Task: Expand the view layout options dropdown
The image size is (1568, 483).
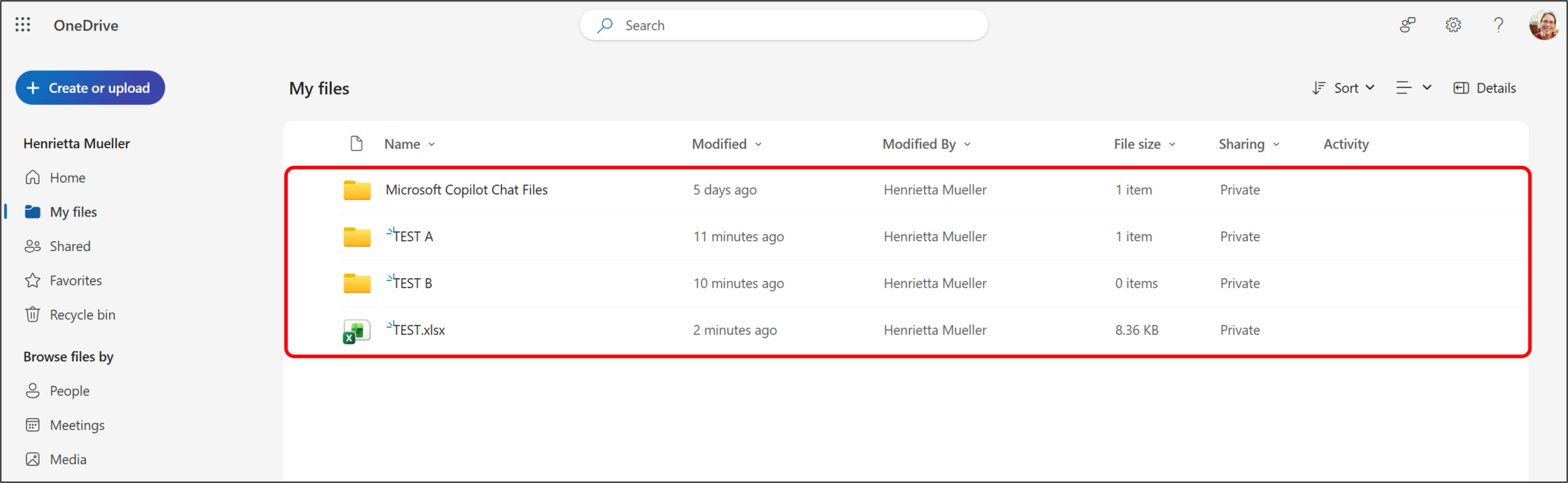Action: pyautogui.click(x=1414, y=88)
